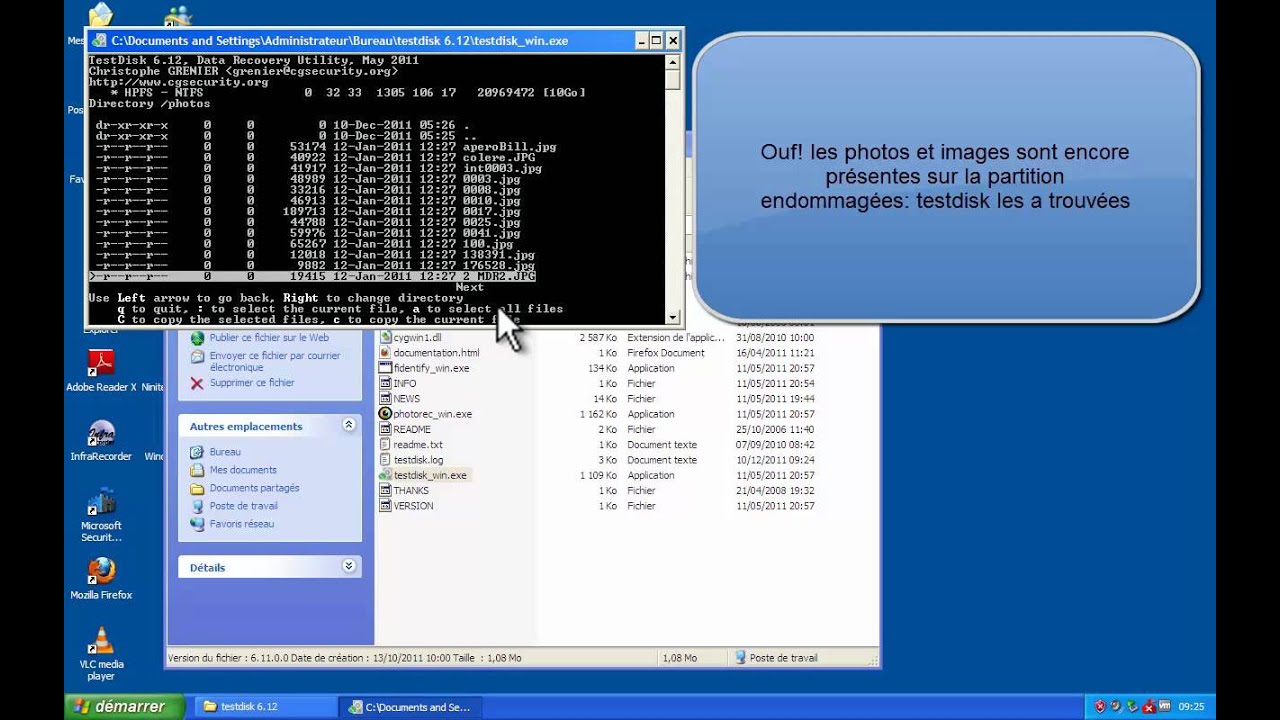Click the INFO file icon
This screenshot has height=720, width=1280.
click(x=385, y=383)
